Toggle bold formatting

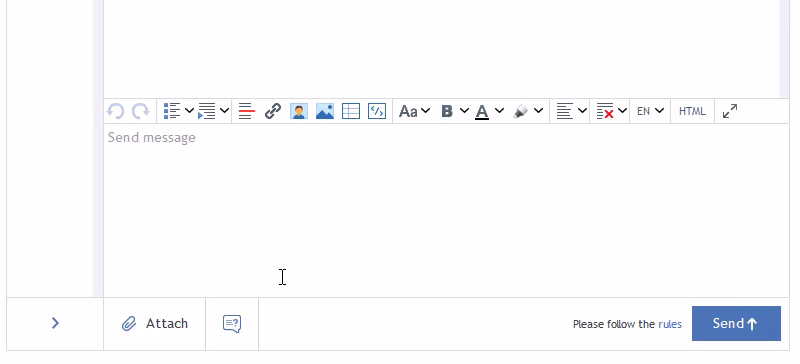[447, 111]
